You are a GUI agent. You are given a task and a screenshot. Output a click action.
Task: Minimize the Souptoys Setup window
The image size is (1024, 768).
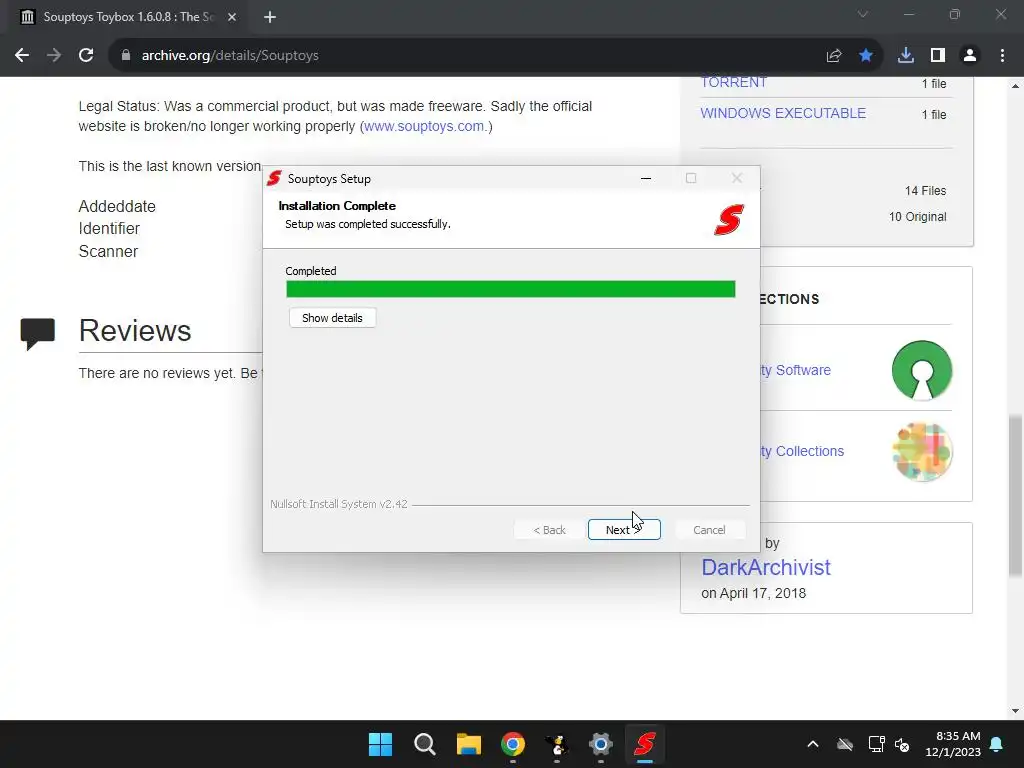click(646, 178)
